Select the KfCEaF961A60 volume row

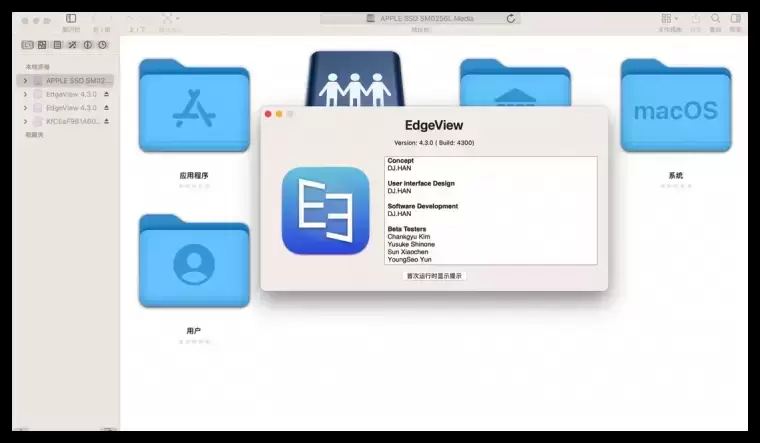(65, 121)
